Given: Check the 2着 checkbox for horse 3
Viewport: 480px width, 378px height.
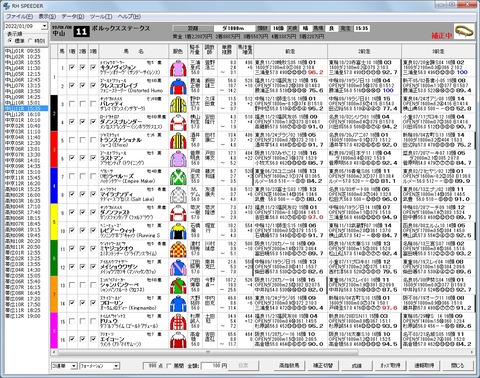Looking at the screenshot, I should (x=82, y=104).
